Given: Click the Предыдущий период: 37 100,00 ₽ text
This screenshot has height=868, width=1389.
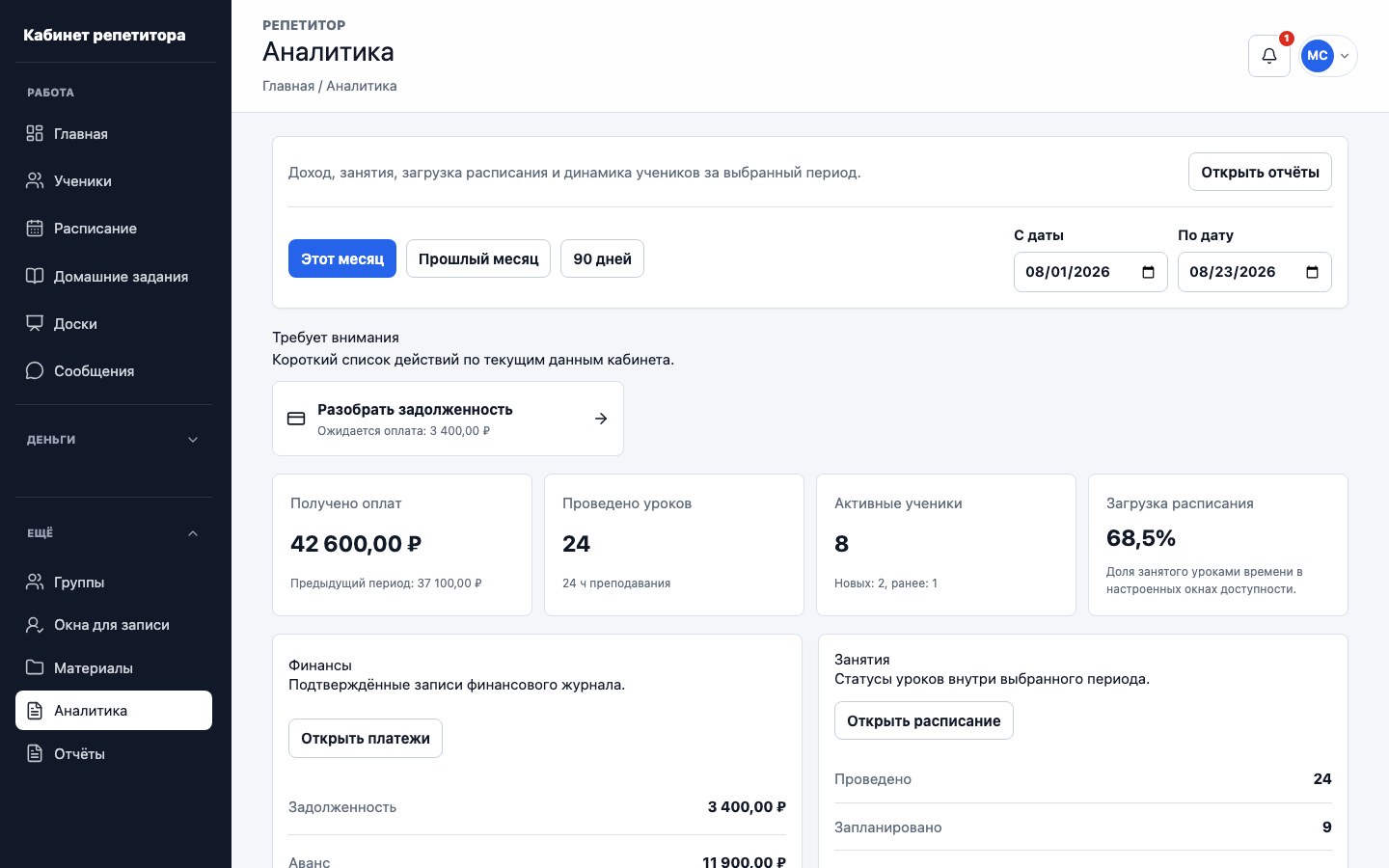Looking at the screenshot, I should coord(386,583).
